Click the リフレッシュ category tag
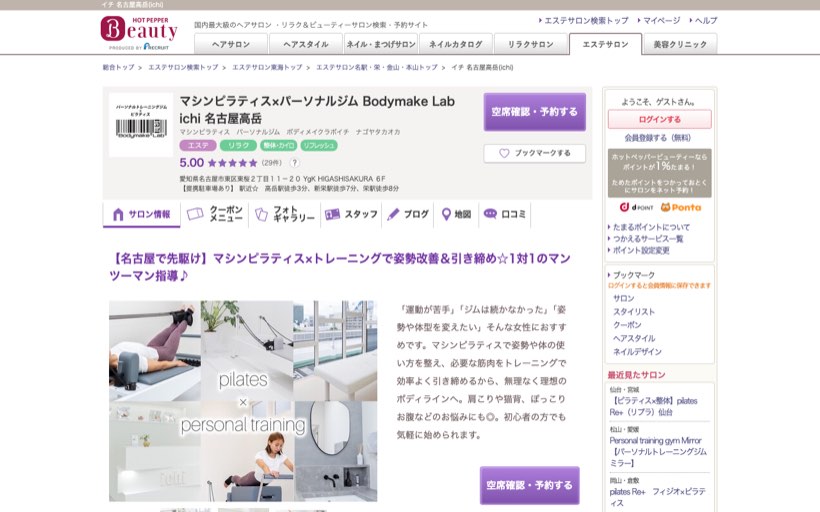Screen dimensions: 820x512 tap(318, 145)
